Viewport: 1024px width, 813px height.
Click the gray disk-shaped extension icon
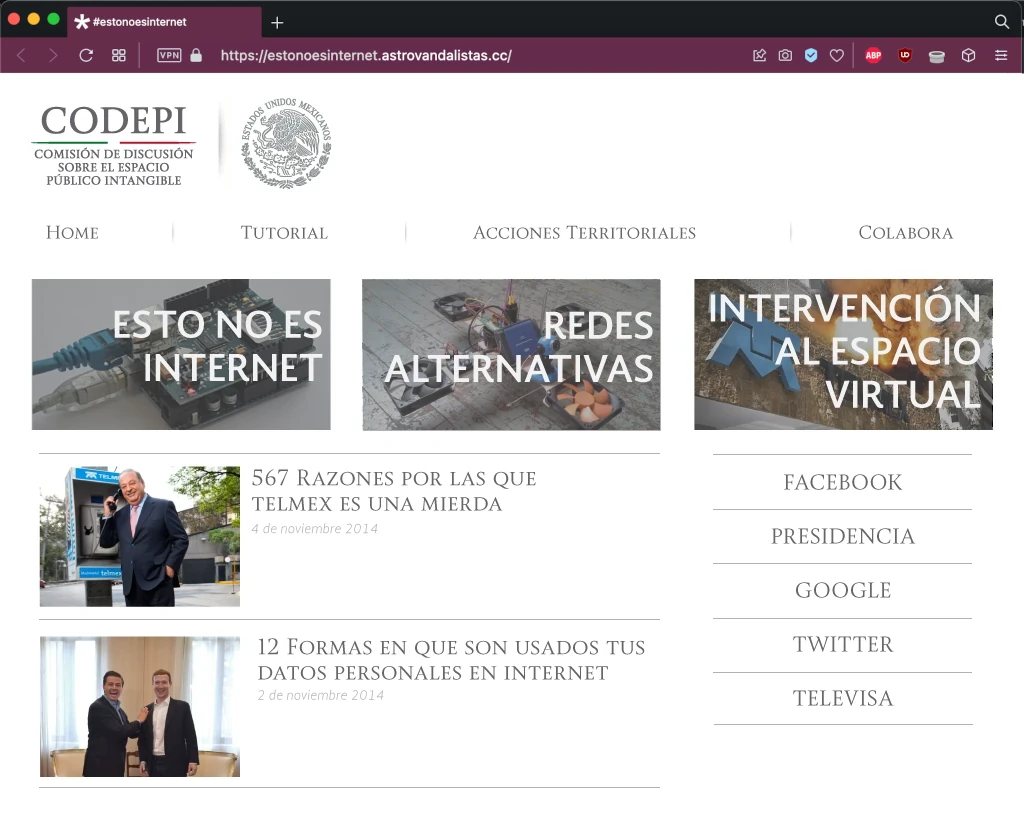pos(936,57)
